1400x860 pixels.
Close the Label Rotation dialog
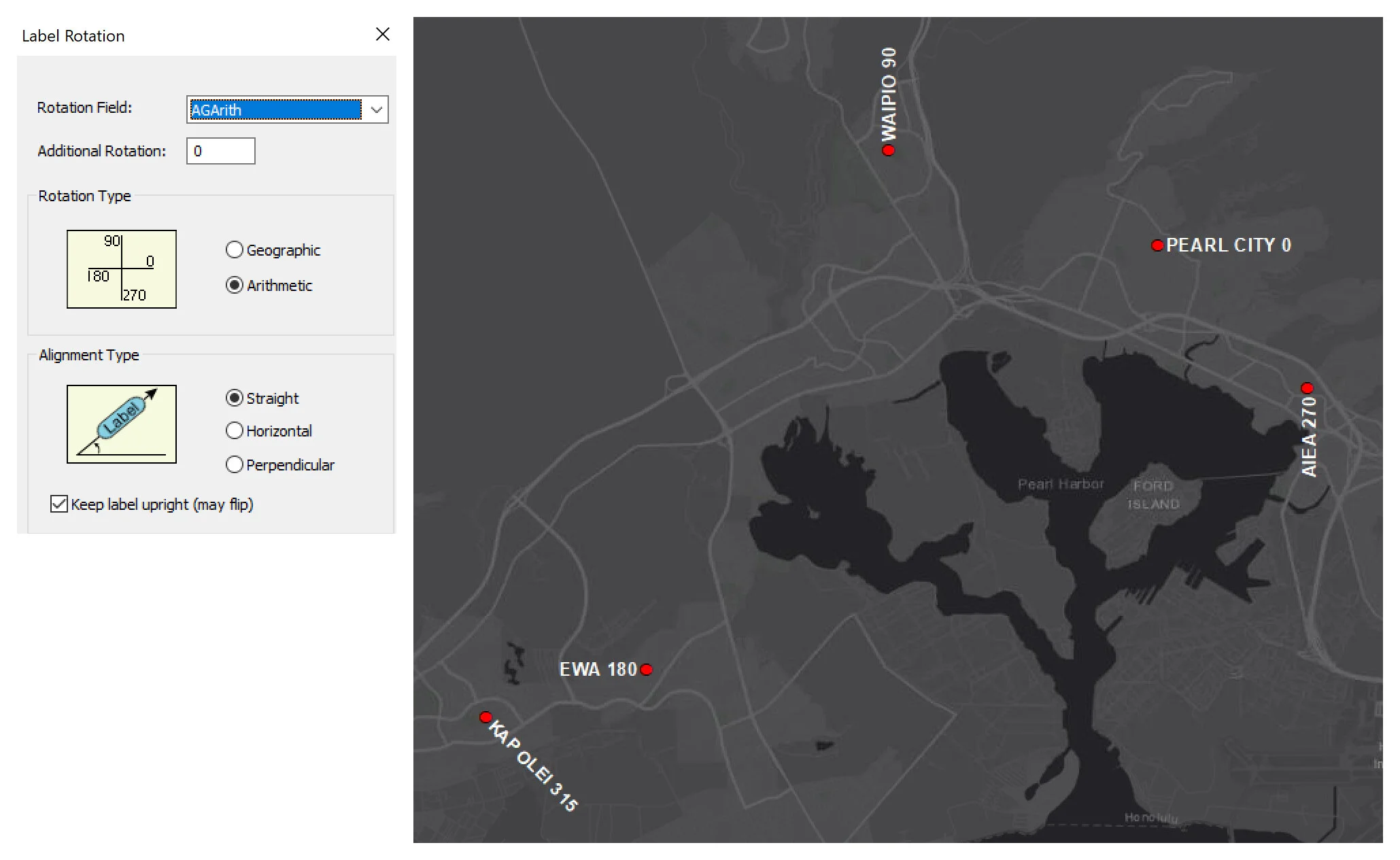coord(383,34)
